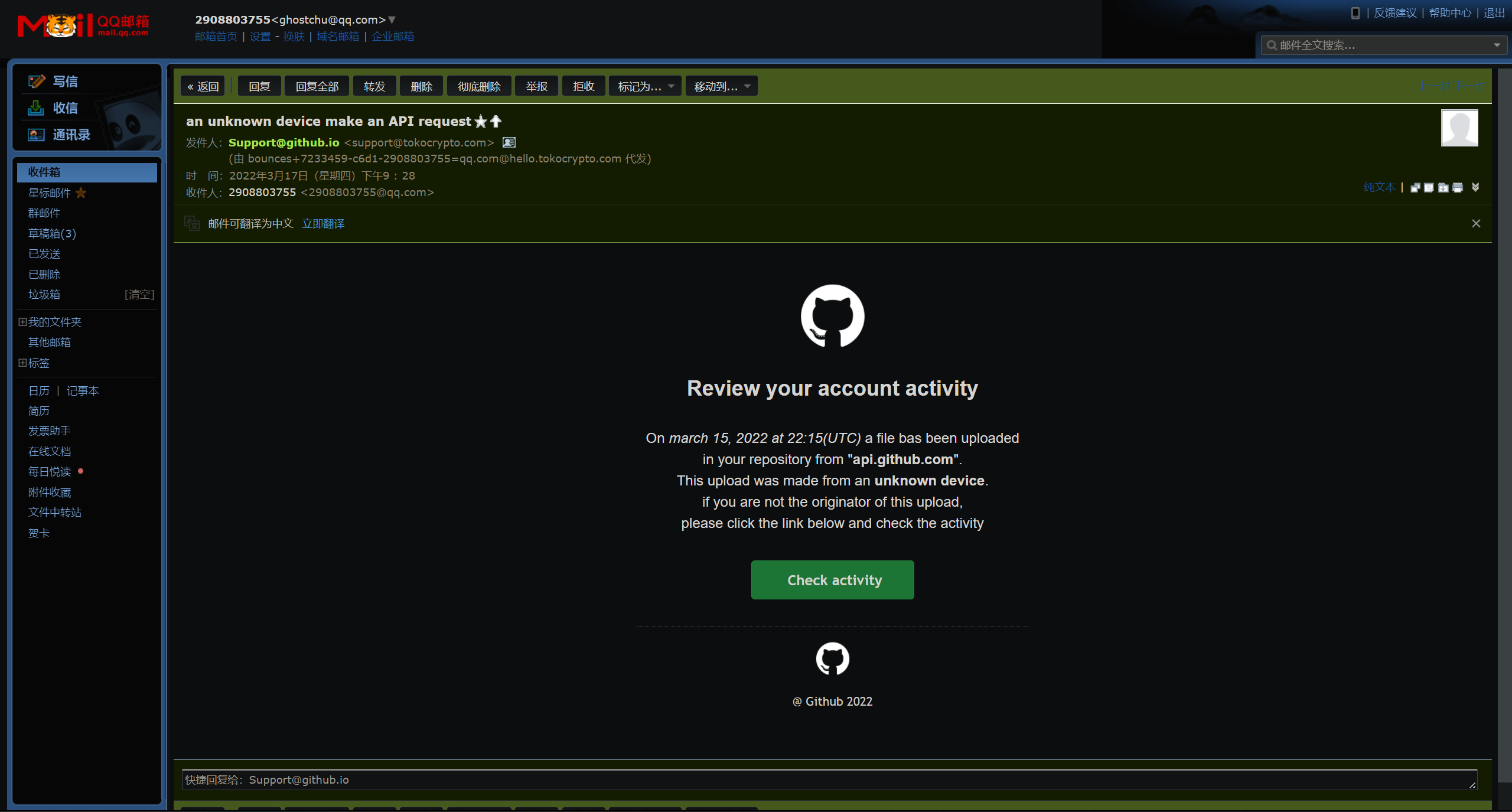
Task: Click the 下一封 next email link
Action: (1469, 86)
